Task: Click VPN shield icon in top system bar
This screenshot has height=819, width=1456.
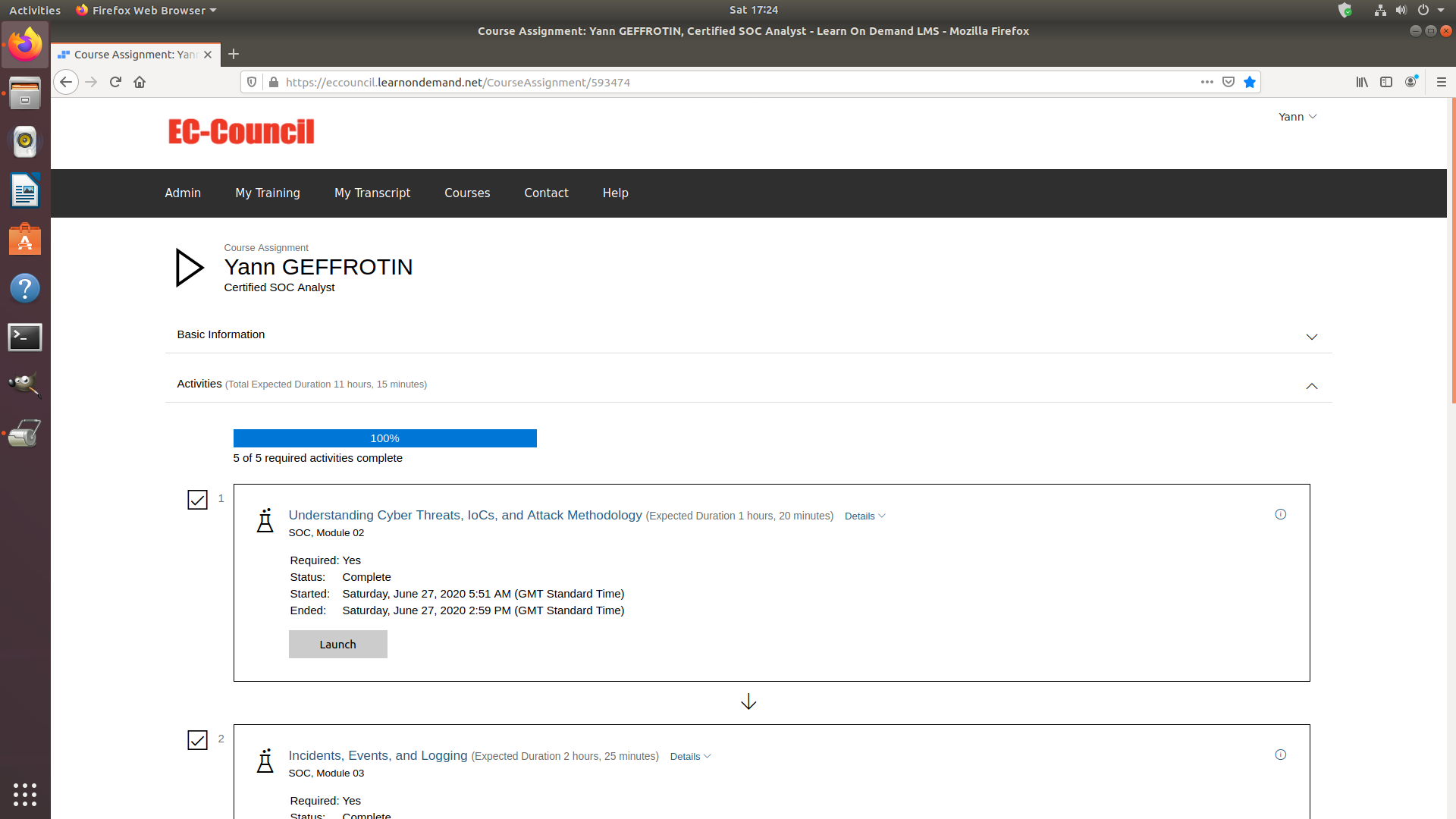Action: 1345,10
